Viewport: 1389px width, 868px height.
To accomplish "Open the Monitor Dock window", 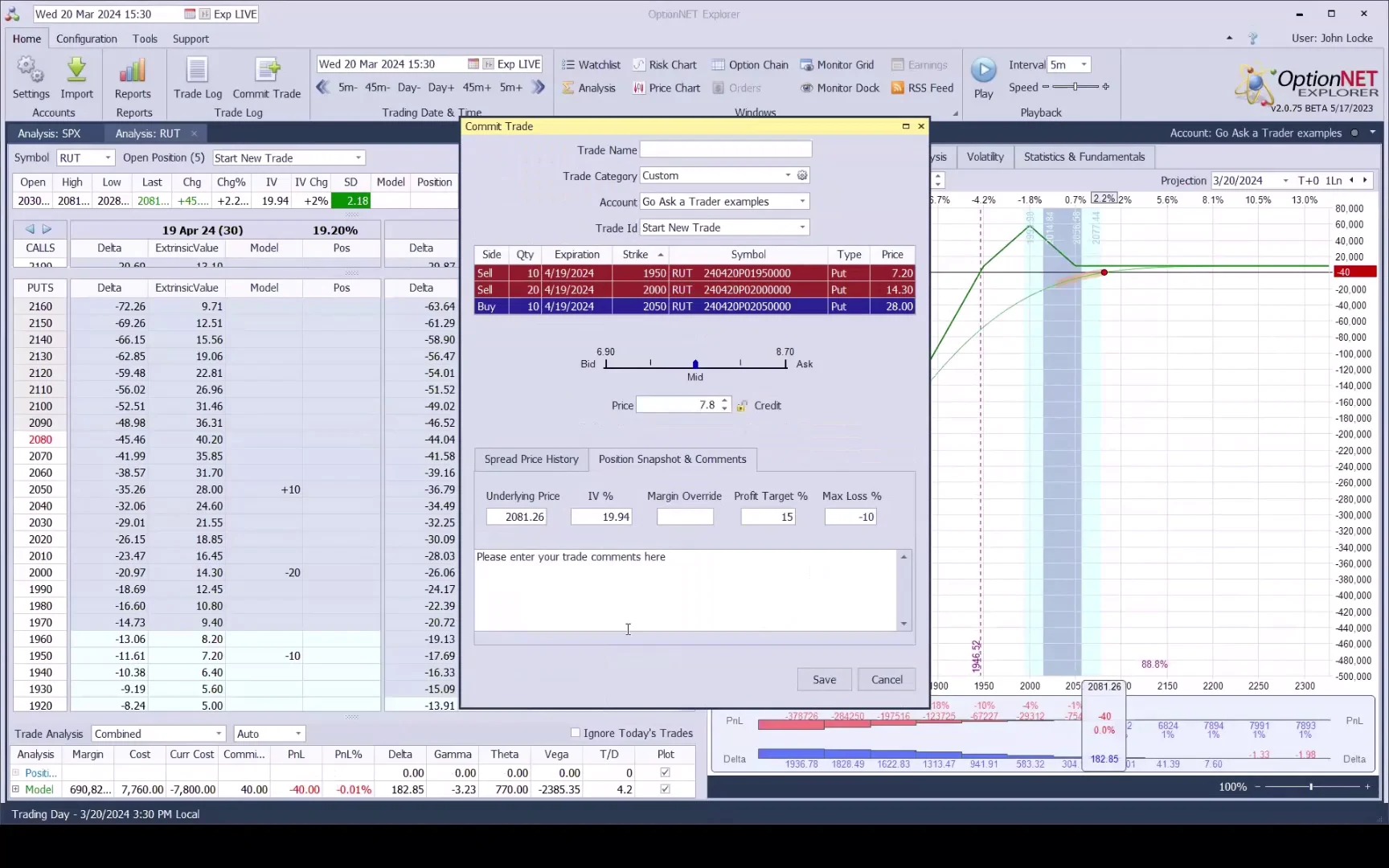I will coord(840,88).
